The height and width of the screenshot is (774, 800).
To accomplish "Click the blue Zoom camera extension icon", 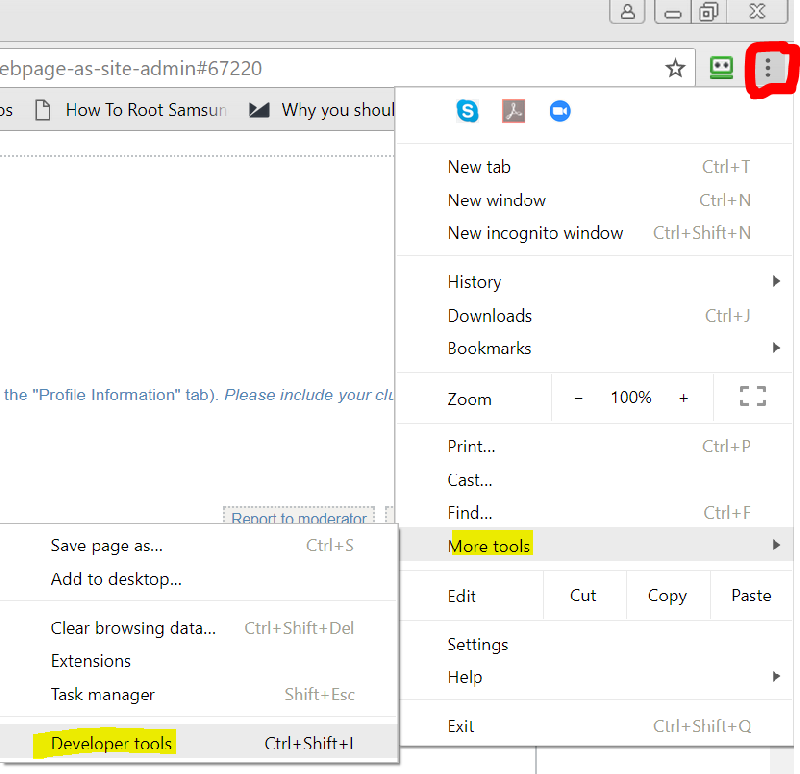I will 560,111.
